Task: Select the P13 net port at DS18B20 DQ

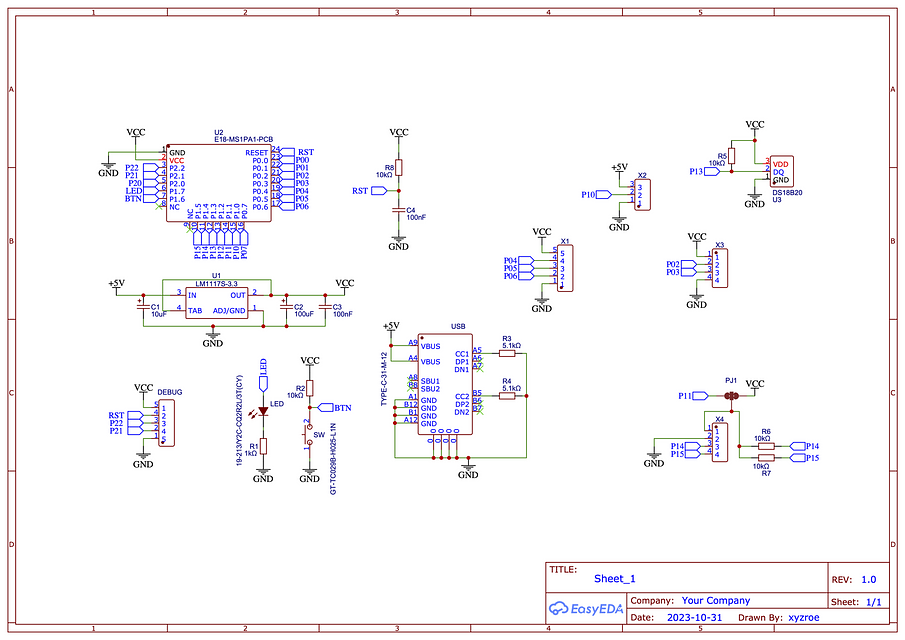Action: (x=712, y=171)
